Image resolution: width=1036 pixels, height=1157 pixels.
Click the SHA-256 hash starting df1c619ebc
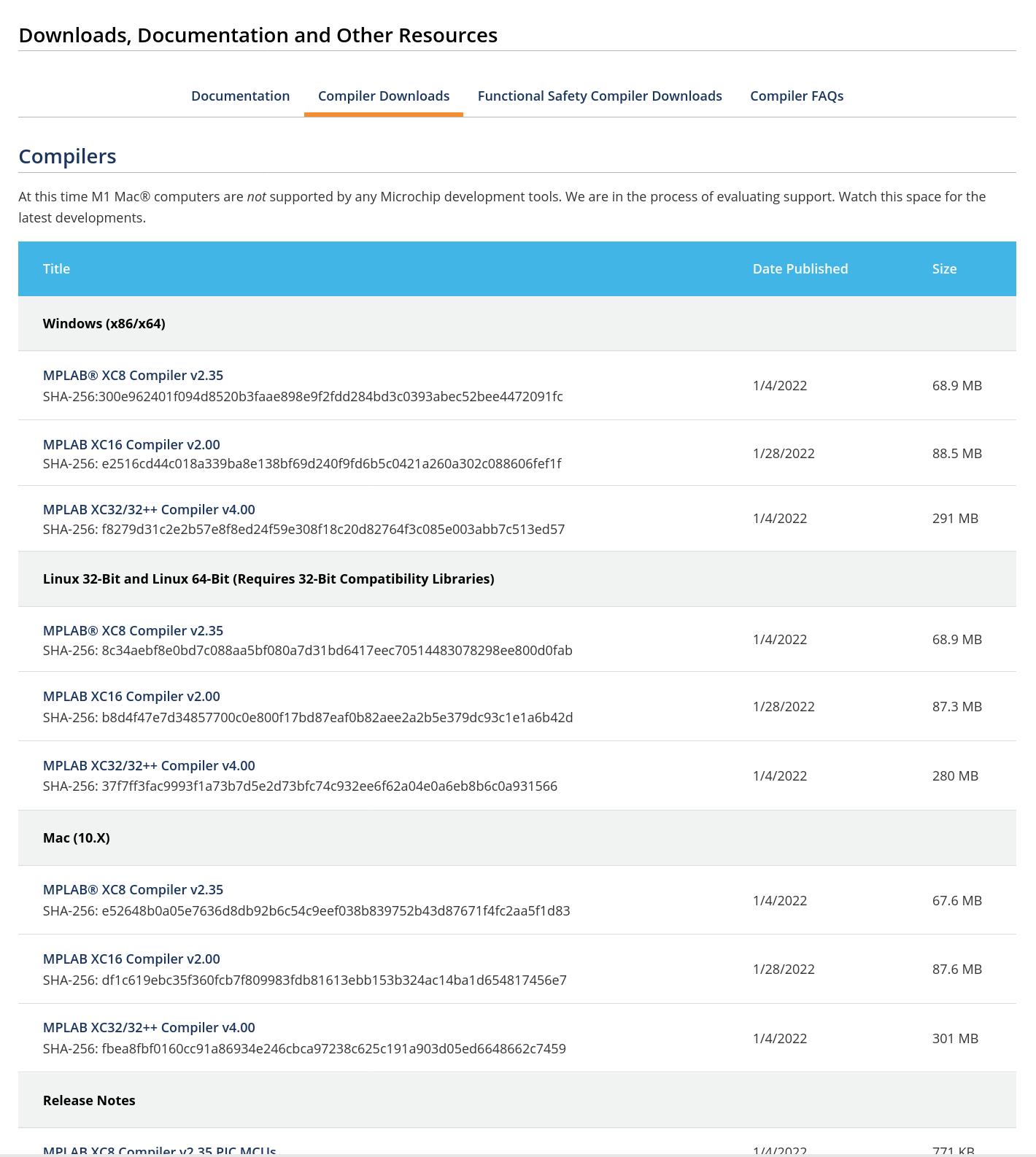point(305,980)
